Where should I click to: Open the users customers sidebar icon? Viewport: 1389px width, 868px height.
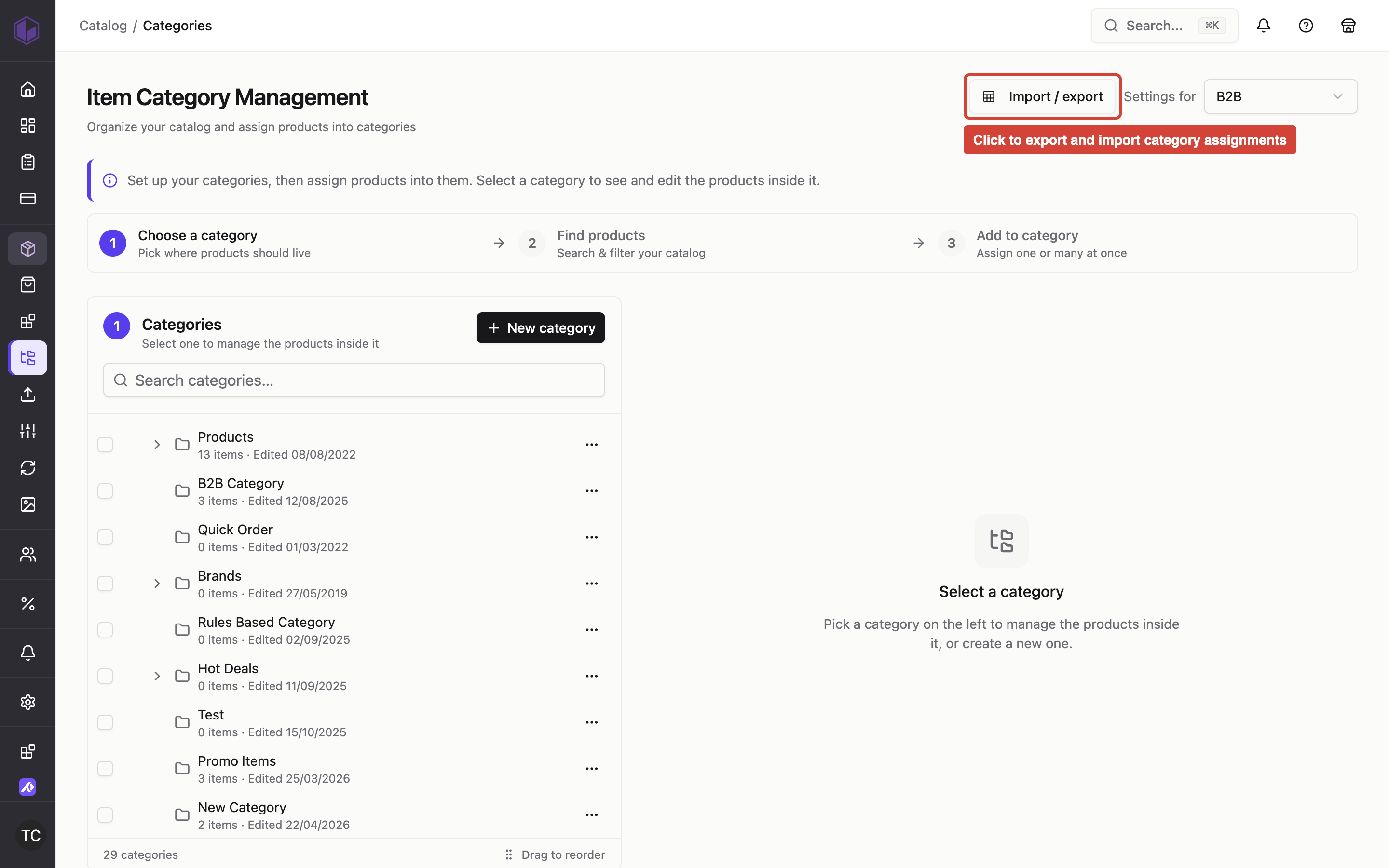tap(27, 554)
